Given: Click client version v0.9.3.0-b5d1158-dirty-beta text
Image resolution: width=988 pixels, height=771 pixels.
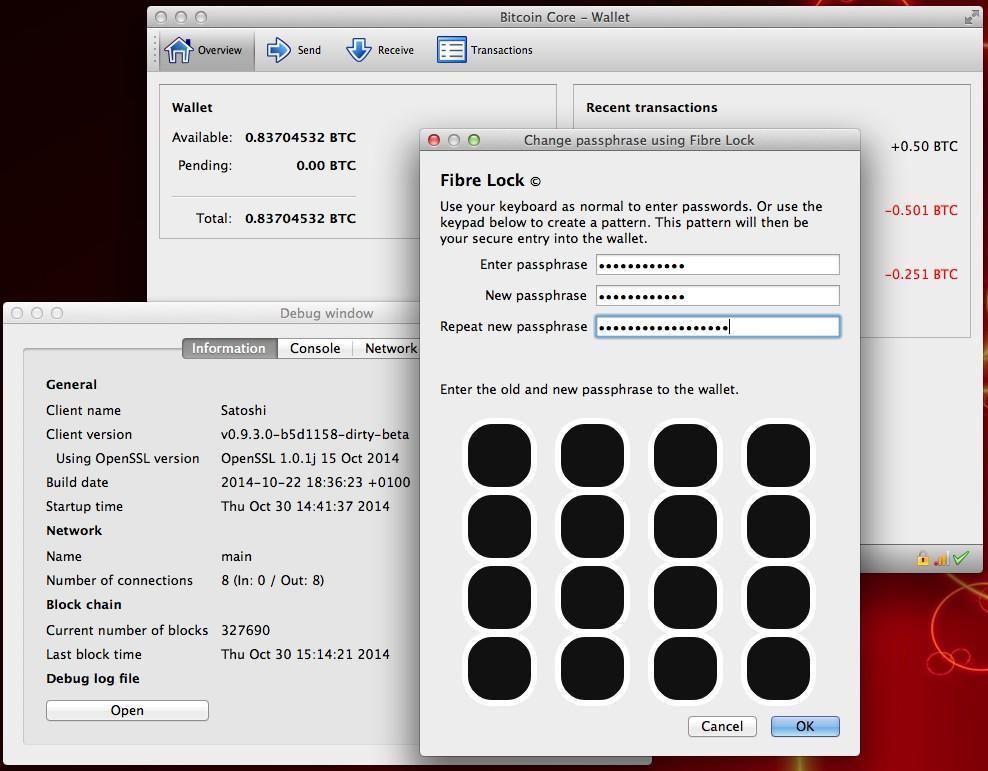Looking at the screenshot, I should [x=315, y=435].
